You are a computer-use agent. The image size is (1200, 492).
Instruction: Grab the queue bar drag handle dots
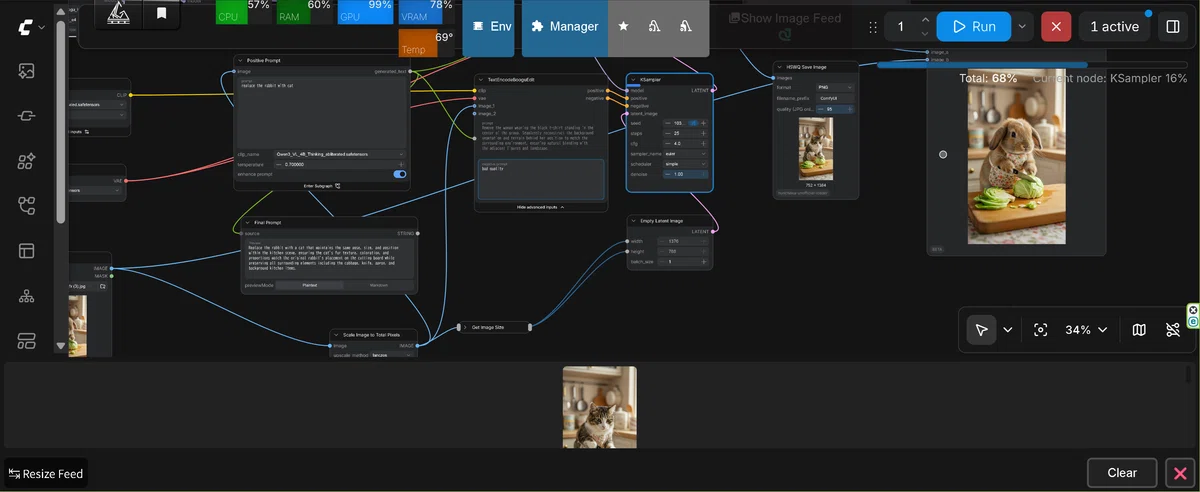click(874, 27)
